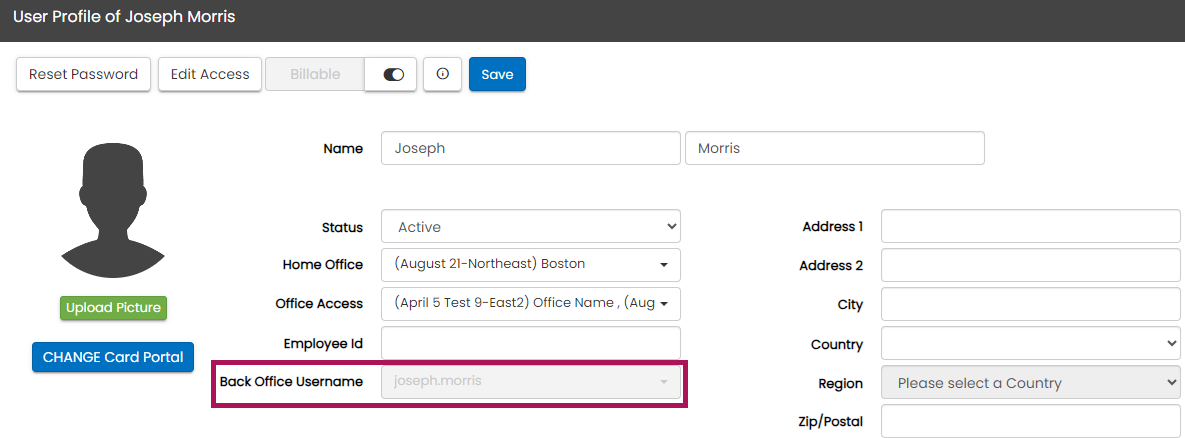
Task: Open the Status dropdown
Action: coord(530,227)
